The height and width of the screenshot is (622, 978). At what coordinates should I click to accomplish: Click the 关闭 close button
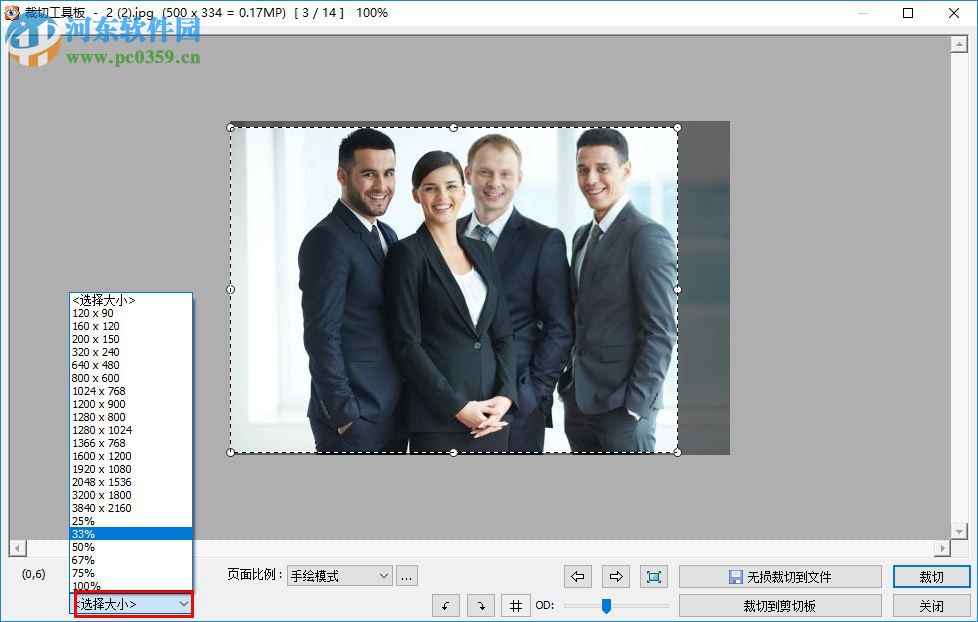click(x=930, y=604)
